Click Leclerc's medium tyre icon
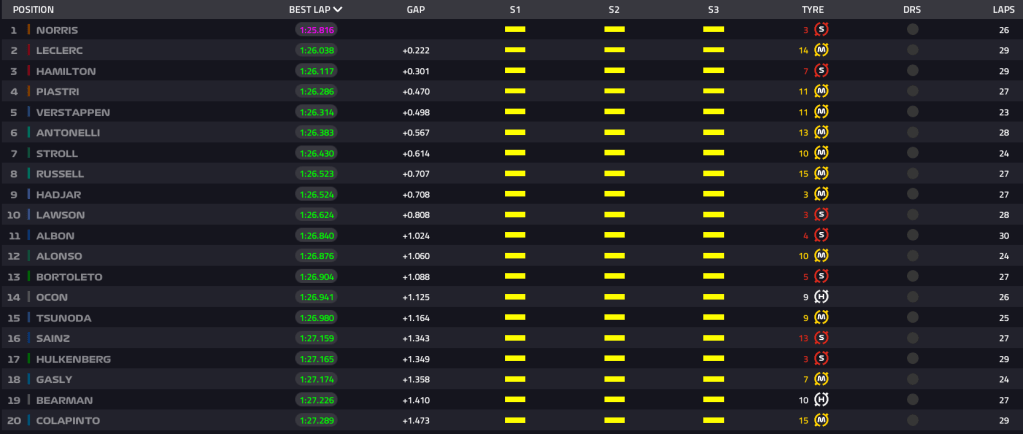Image resolution: width=1023 pixels, height=434 pixels. tap(821, 50)
